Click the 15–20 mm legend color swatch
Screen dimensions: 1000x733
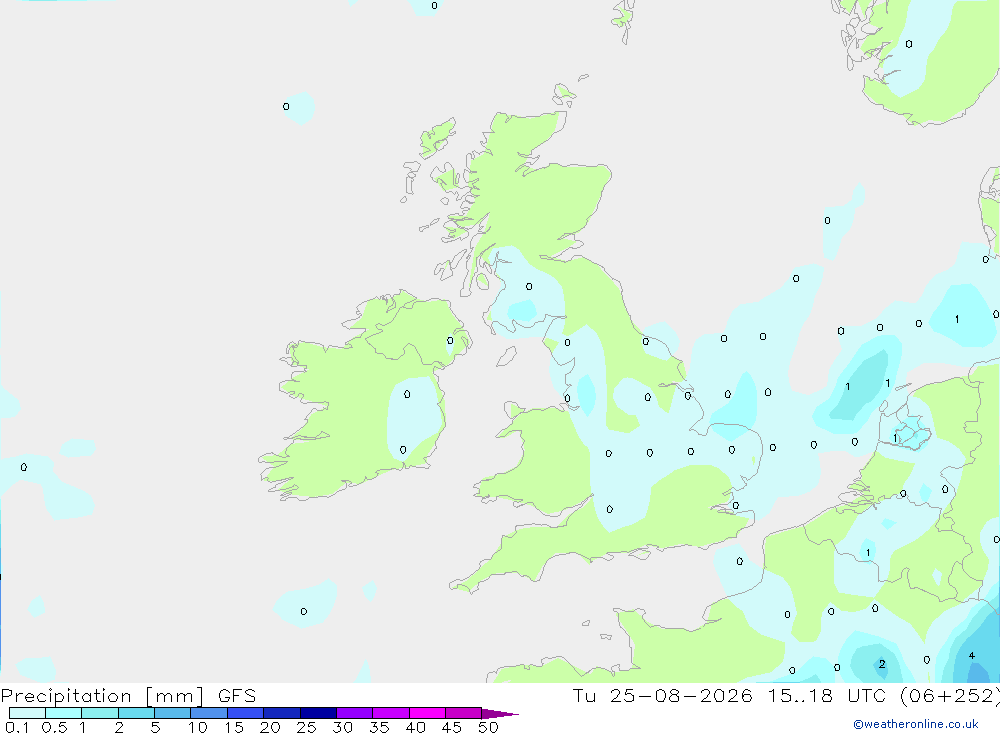coord(246,713)
